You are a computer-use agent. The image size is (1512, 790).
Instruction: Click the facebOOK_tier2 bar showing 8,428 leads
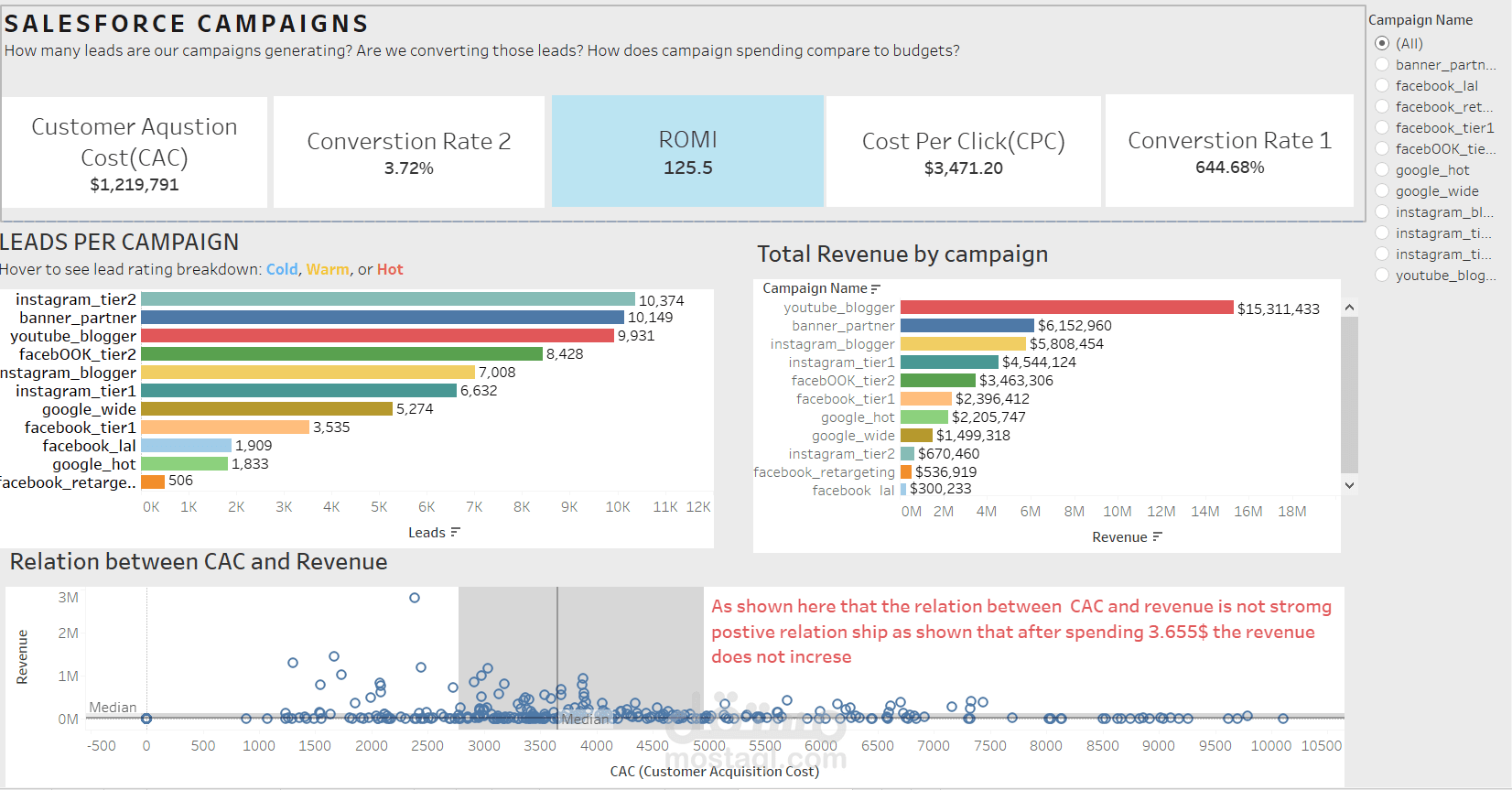click(x=342, y=354)
